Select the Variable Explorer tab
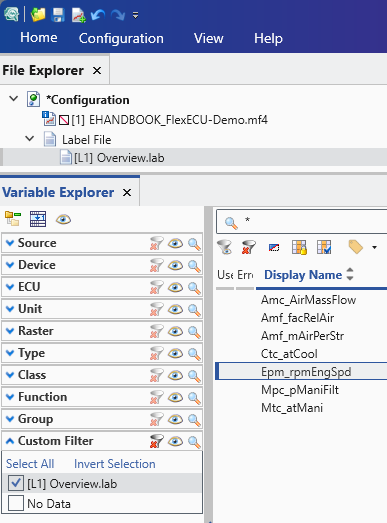The image size is (387, 523). [58, 192]
